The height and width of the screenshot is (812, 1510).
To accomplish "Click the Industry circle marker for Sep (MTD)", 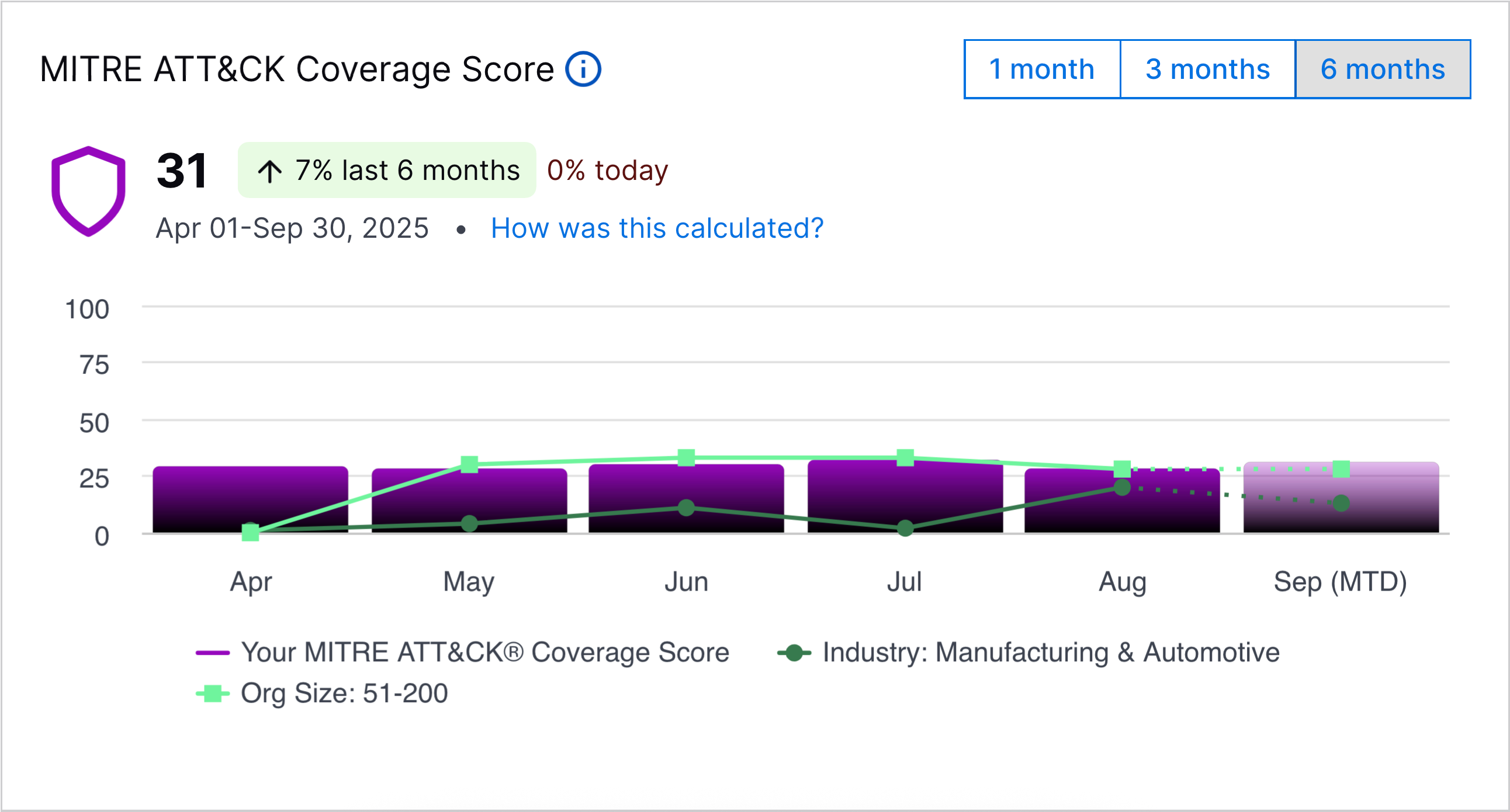I will coord(1341,502).
